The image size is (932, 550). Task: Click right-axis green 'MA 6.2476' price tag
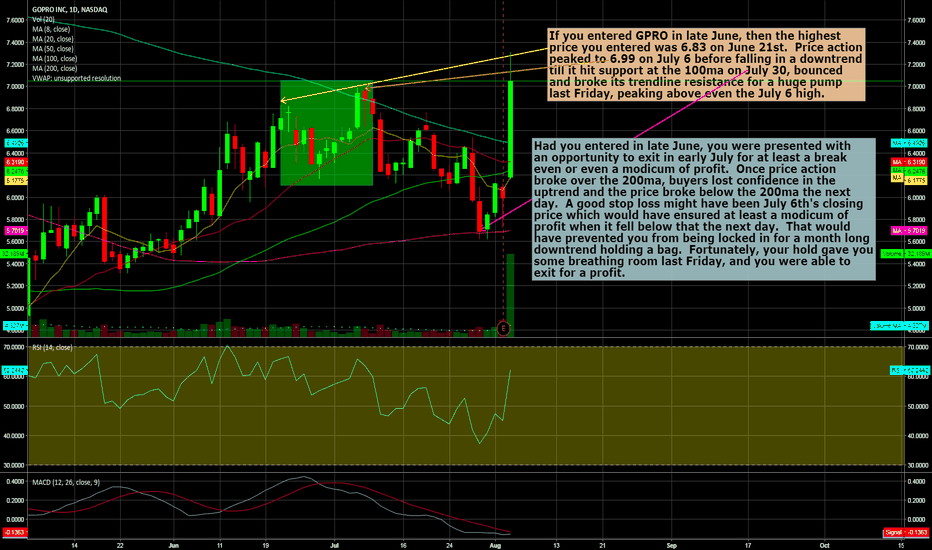pyautogui.click(x=909, y=171)
